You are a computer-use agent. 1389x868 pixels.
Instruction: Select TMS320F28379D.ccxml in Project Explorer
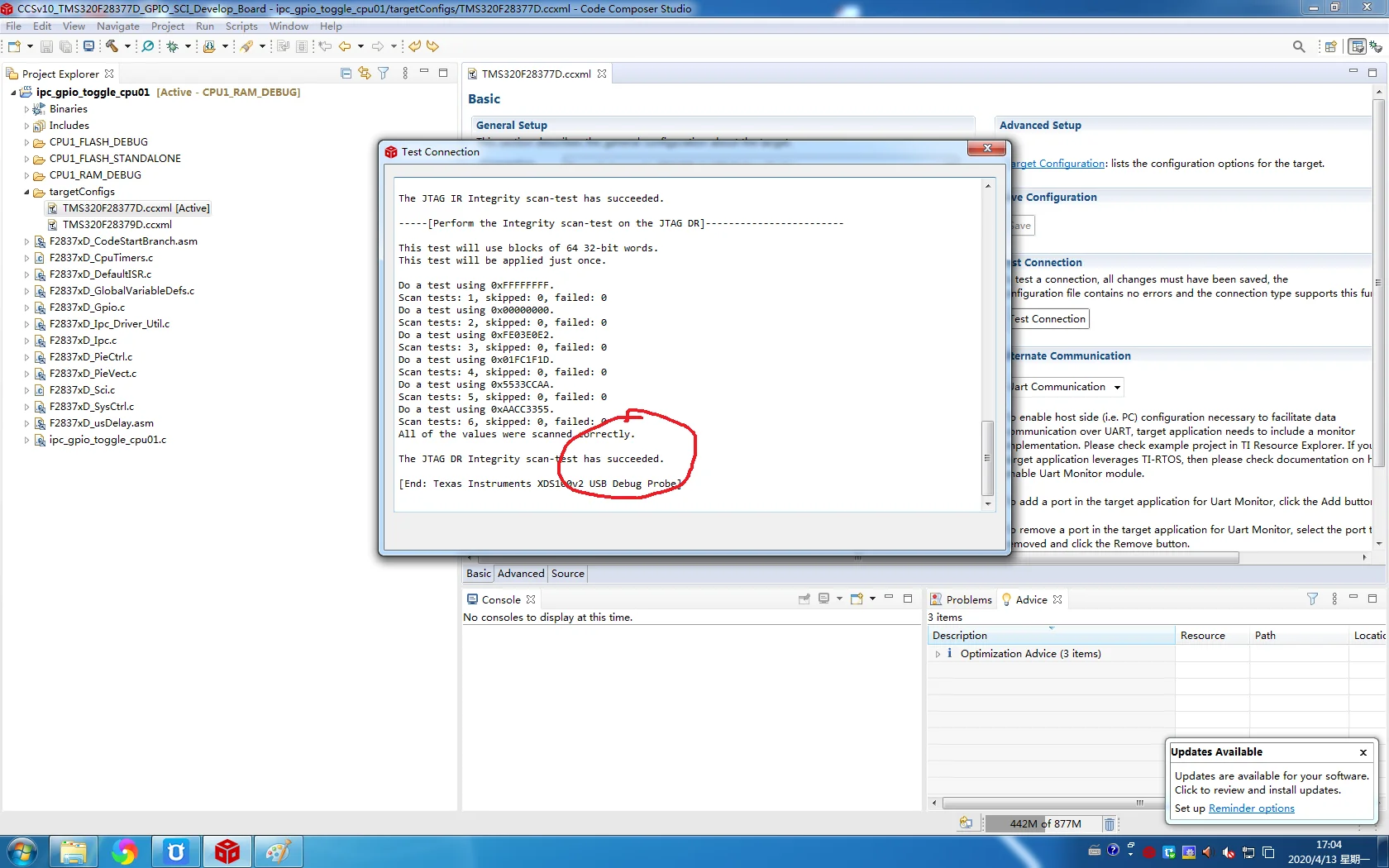[x=117, y=225]
